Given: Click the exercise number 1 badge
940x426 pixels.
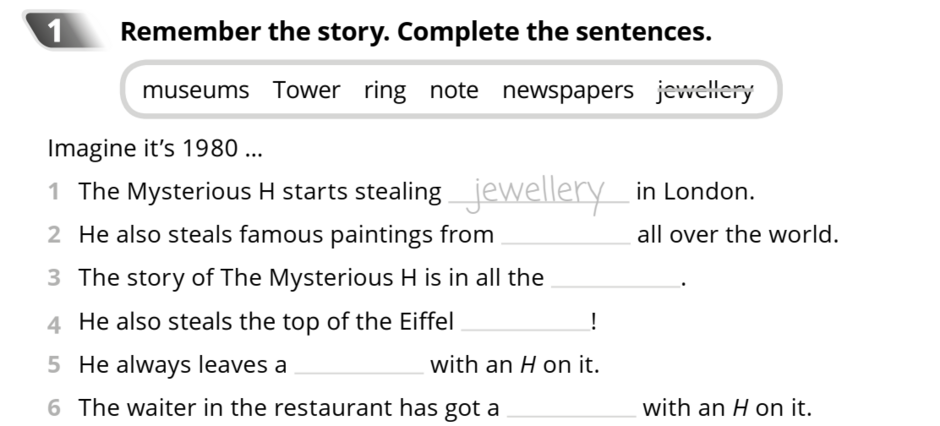Looking at the screenshot, I should pos(62,31).
